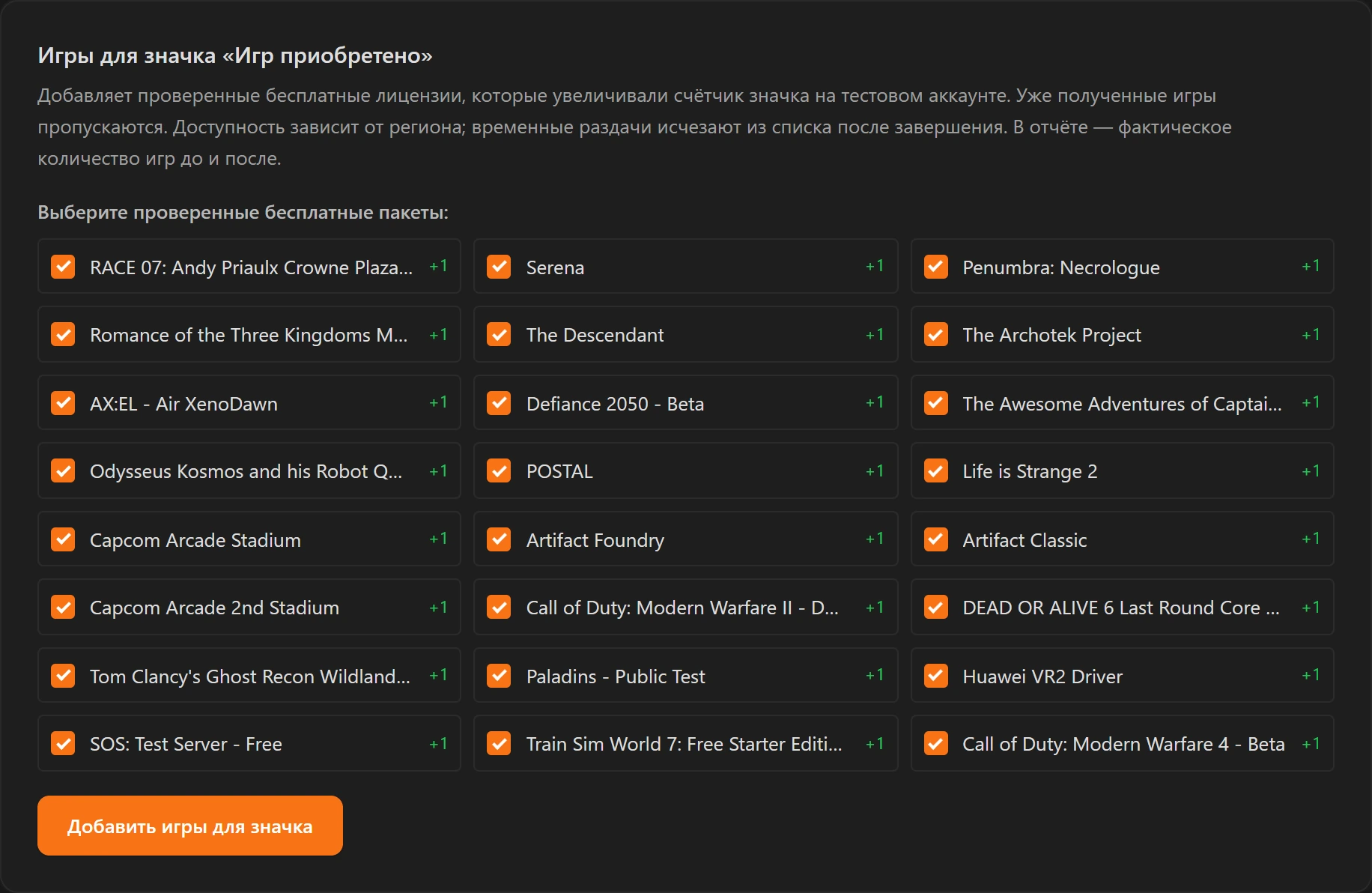Click the Call of Duty: Modern Warfare II label
This screenshot has height=893, width=1372.
click(x=682, y=608)
